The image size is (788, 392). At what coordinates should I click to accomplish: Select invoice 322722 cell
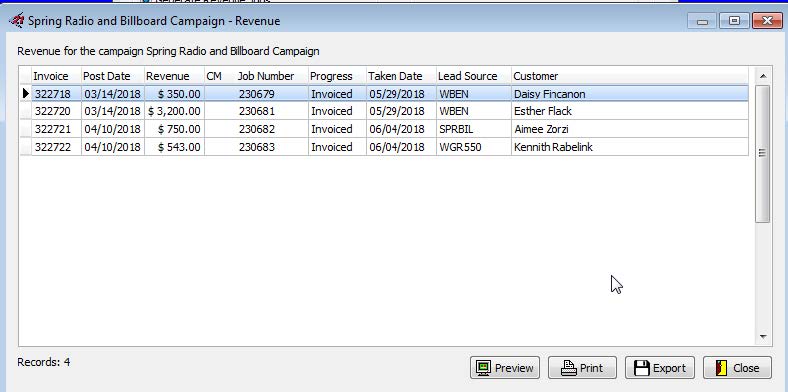(56, 147)
